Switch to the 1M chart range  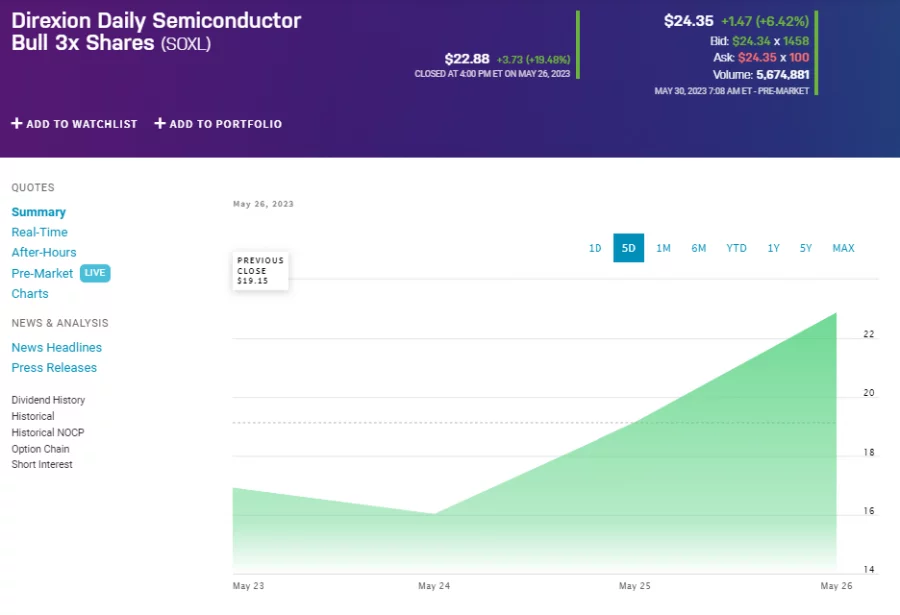(664, 247)
